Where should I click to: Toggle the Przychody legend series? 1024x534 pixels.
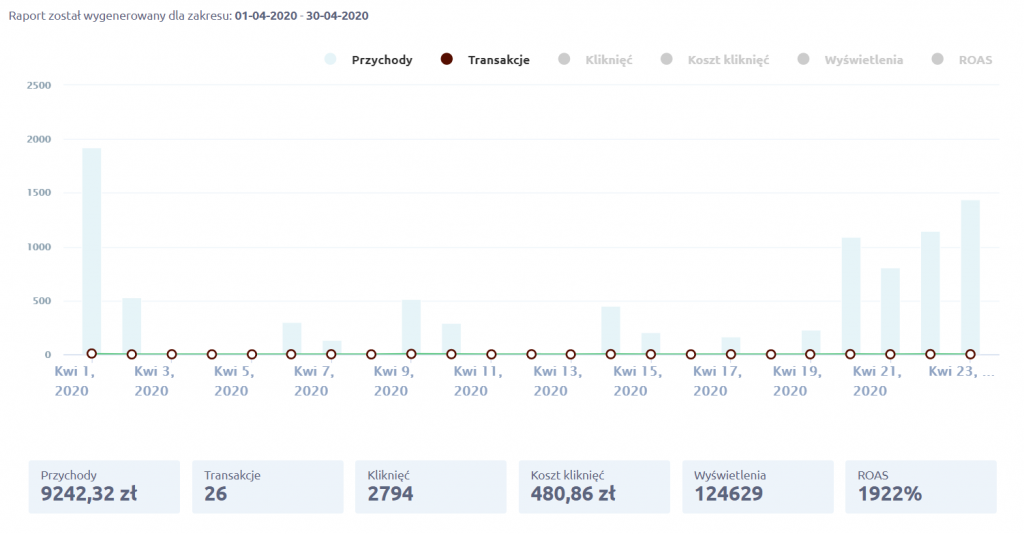coord(381,60)
